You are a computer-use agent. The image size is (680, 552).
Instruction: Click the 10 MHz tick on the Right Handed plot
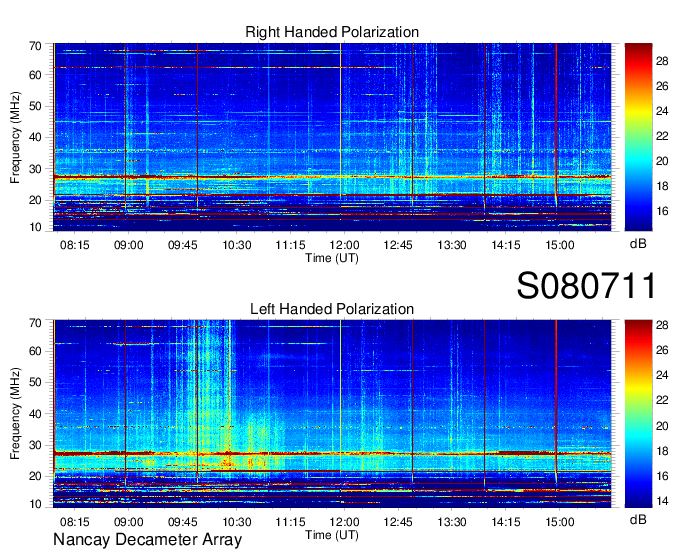click(x=35, y=227)
